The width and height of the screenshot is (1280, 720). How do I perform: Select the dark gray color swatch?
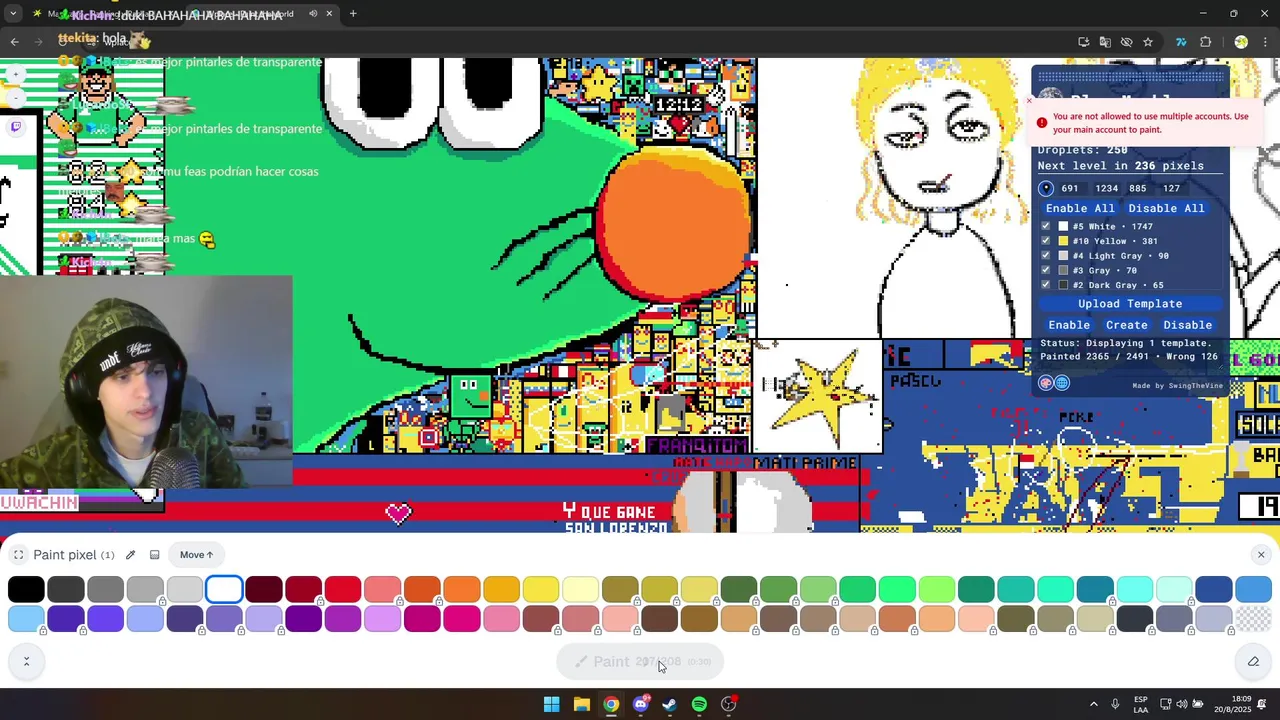tap(66, 590)
